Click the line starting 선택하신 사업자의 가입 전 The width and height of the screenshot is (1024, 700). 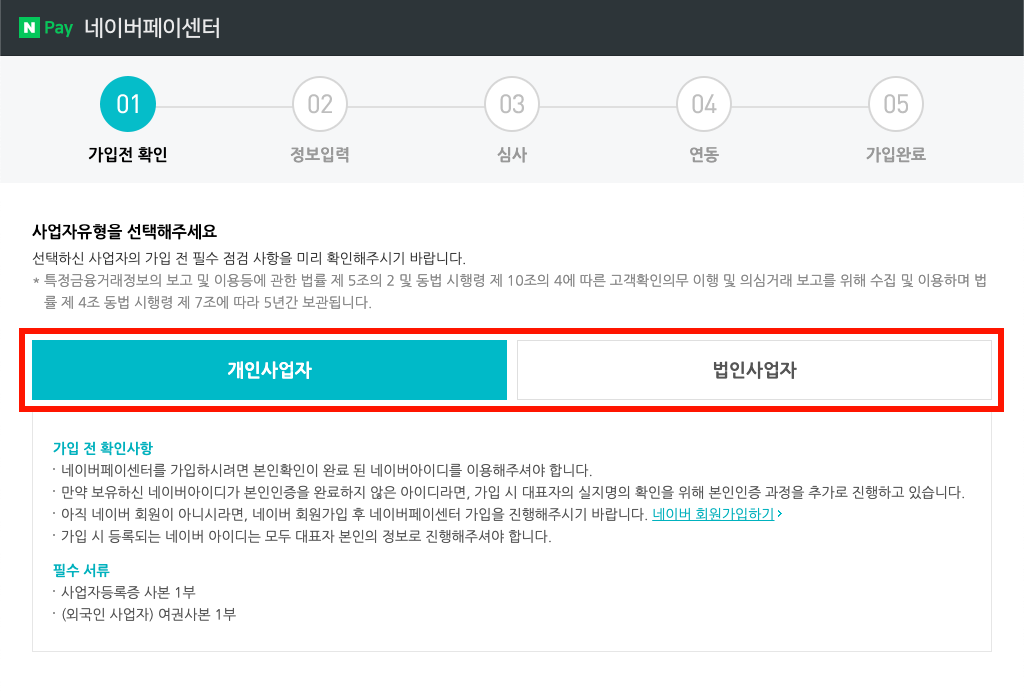tap(249, 259)
